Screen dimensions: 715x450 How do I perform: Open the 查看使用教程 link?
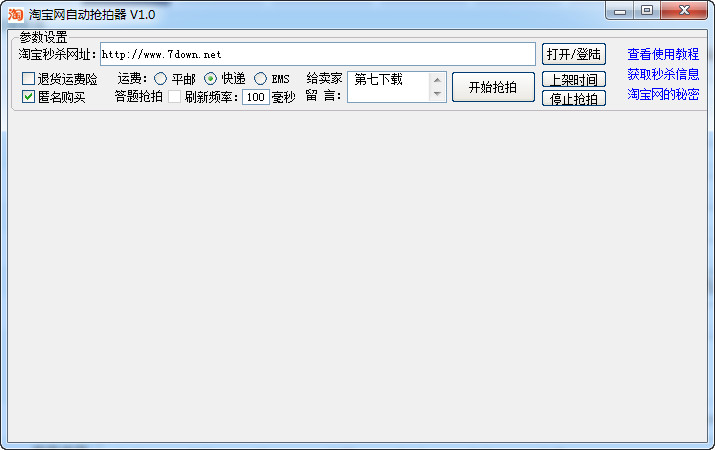pos(663,54)
